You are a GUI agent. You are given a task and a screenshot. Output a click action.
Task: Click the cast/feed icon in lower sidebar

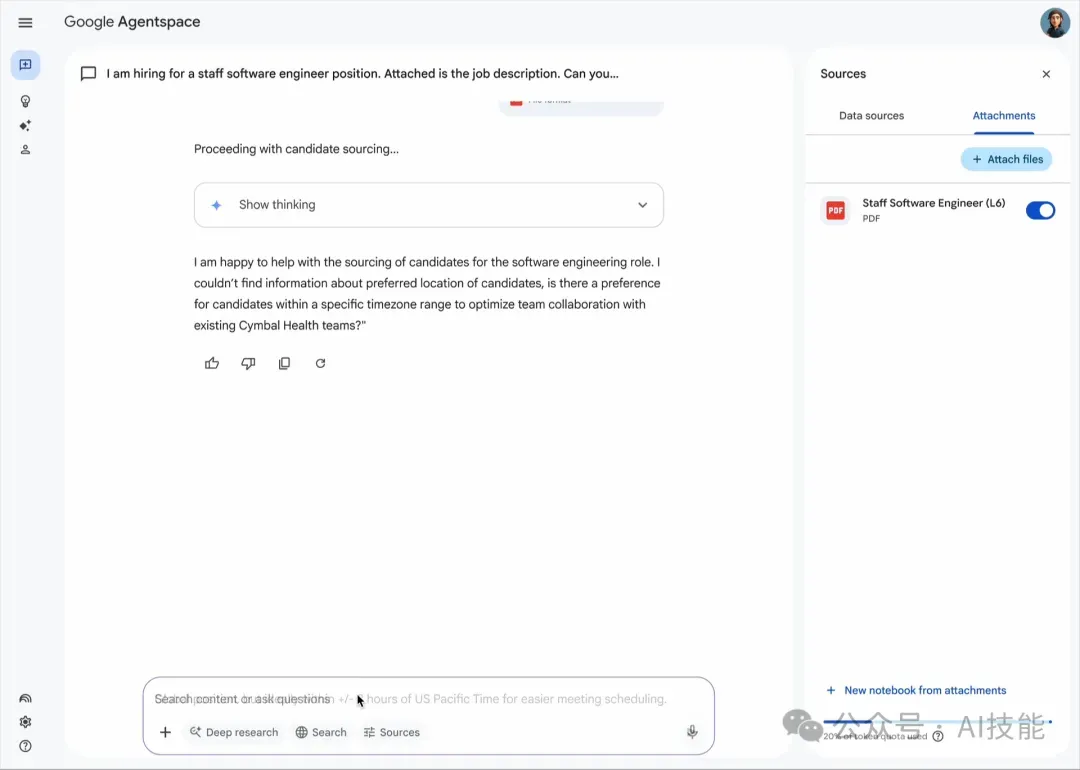tap(25, 698)
